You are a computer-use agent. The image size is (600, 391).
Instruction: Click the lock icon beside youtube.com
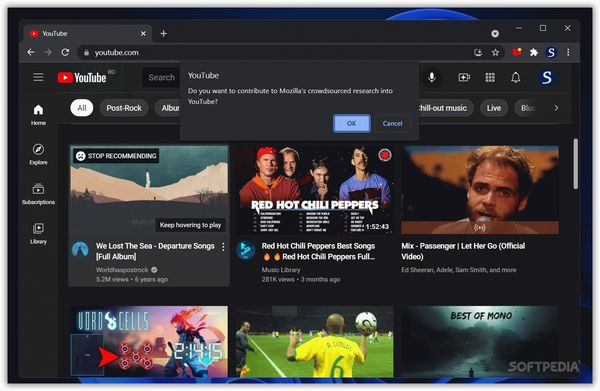86,52
